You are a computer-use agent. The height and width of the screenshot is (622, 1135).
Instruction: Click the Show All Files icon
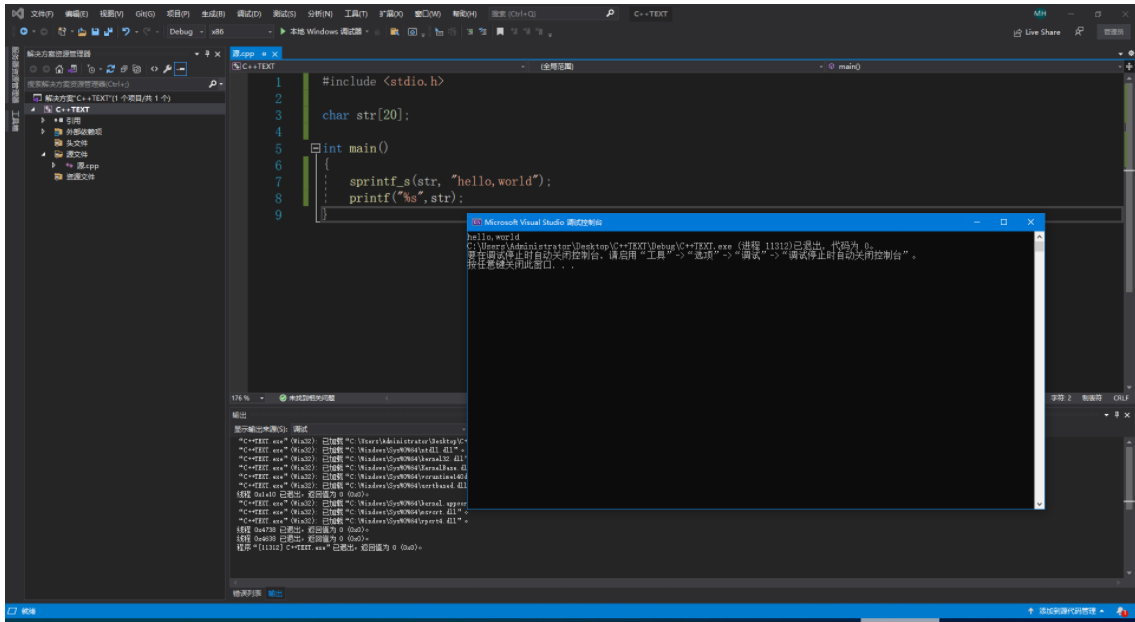coord(137,70)
